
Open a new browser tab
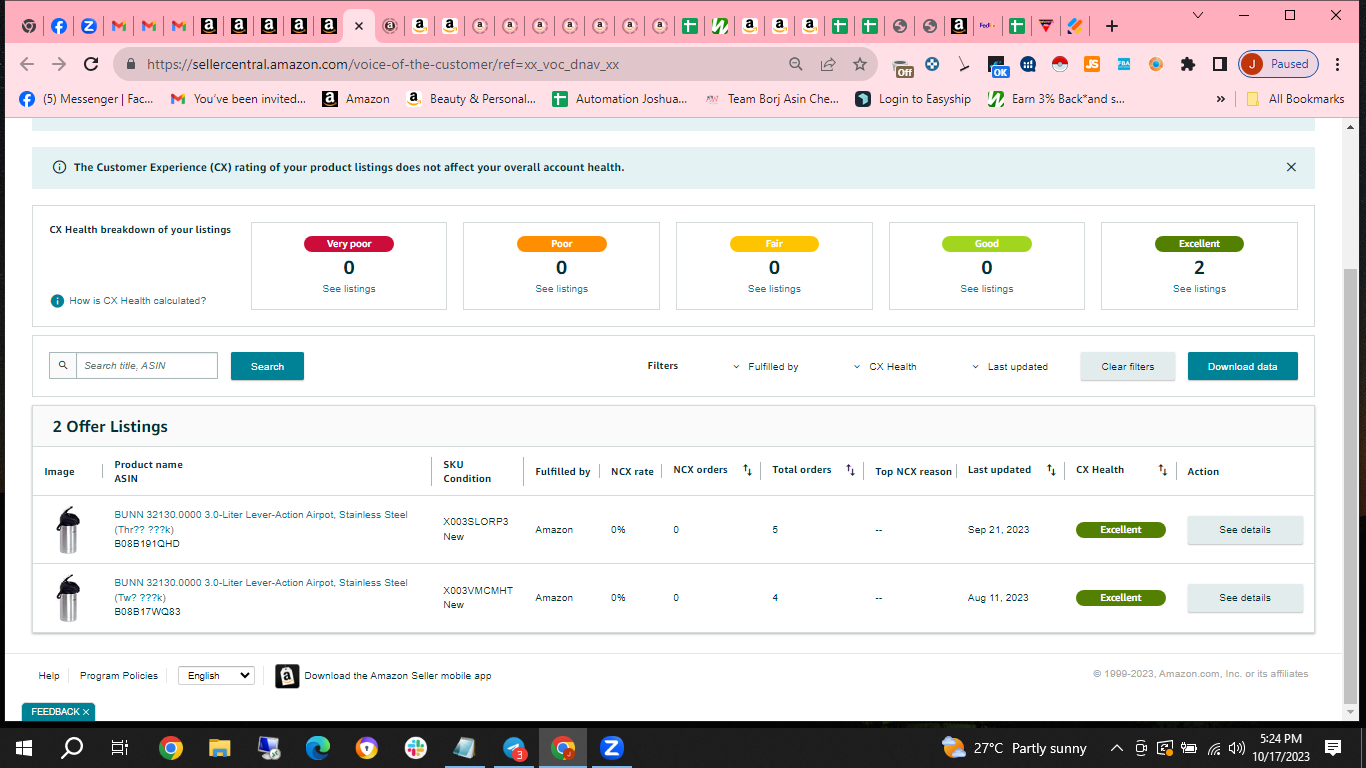[x=1111, y=26]
